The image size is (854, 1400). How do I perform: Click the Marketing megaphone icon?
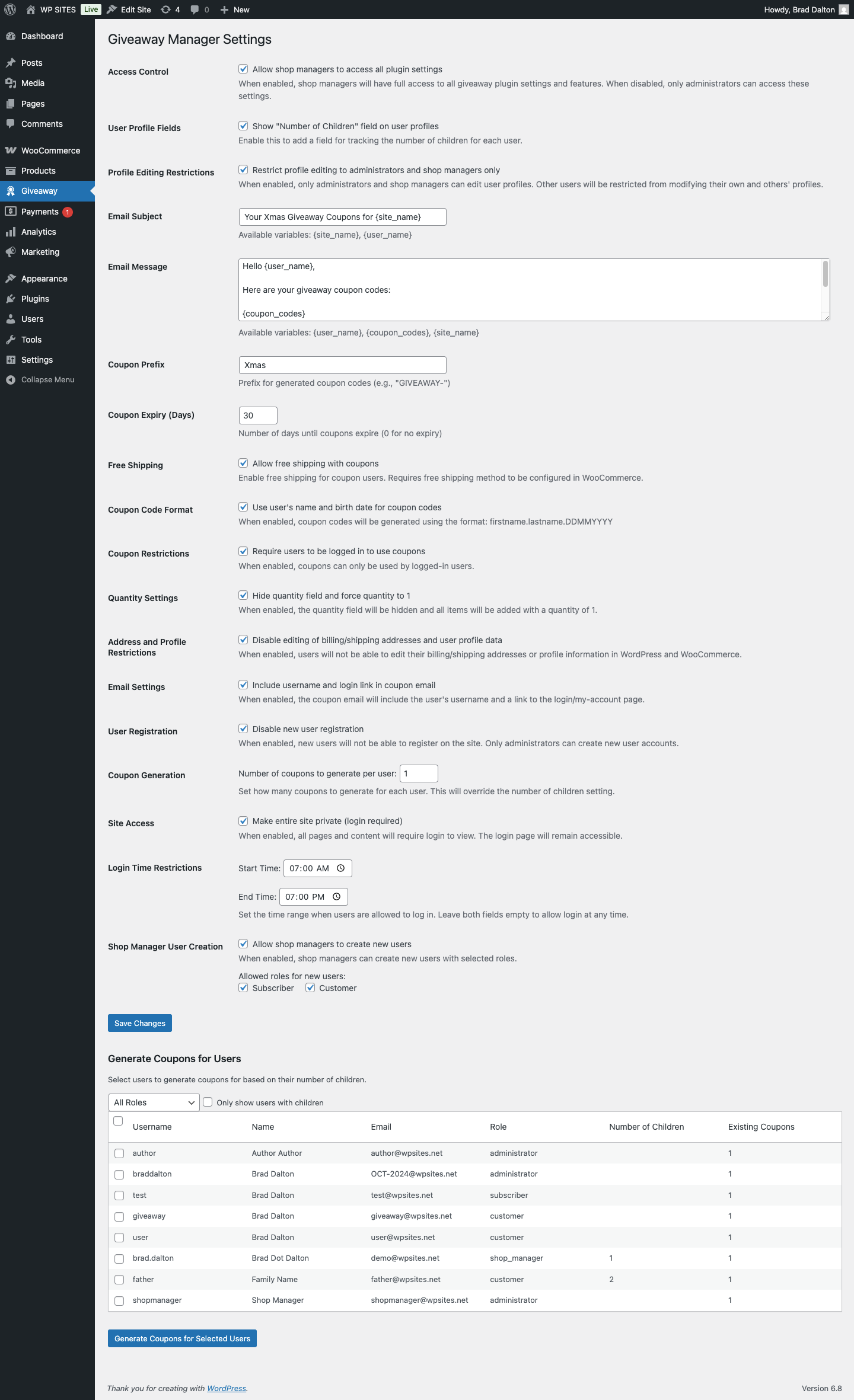click(x=11, y=252)
